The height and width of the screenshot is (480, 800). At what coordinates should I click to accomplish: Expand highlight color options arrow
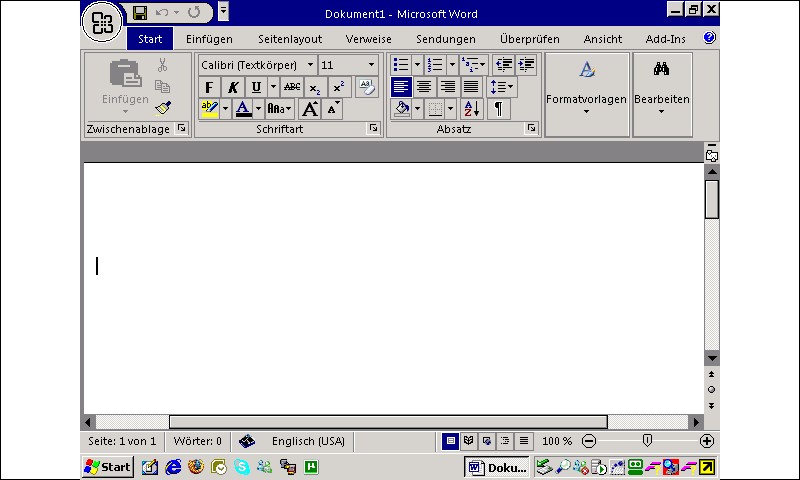[226, 109]
